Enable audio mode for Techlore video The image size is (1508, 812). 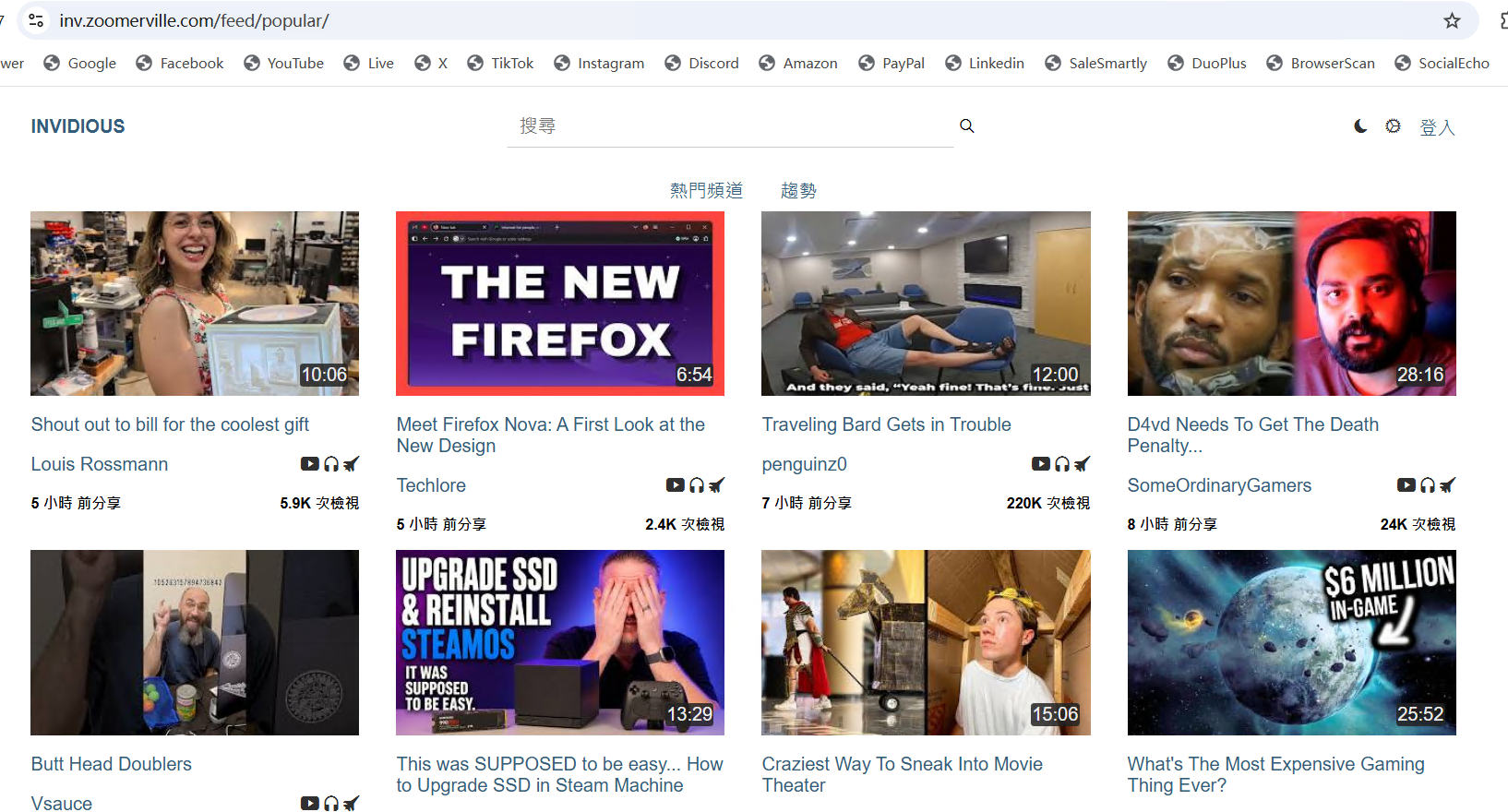point(697,485)
